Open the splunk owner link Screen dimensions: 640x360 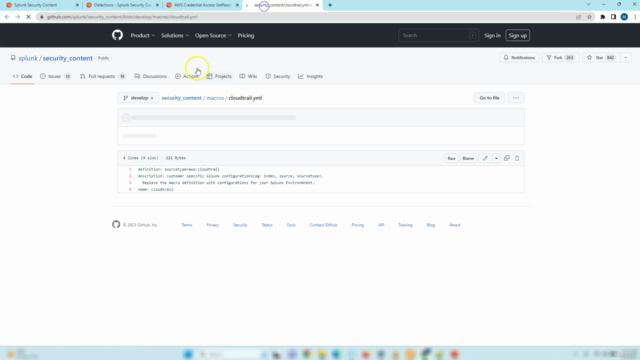28,58
